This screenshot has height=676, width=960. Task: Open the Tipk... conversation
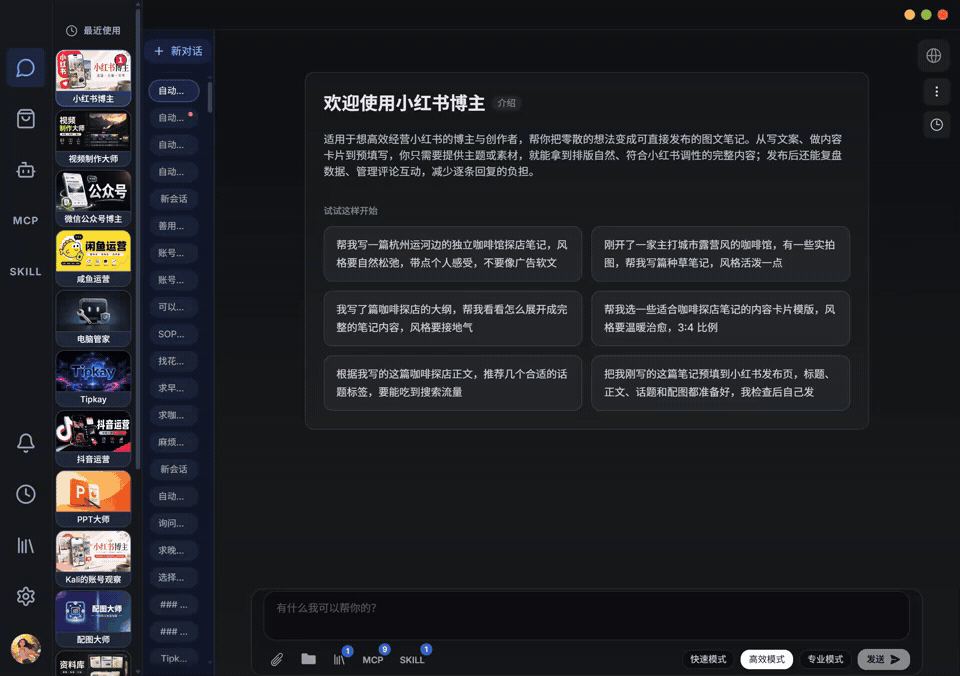[x=174, y=658]
